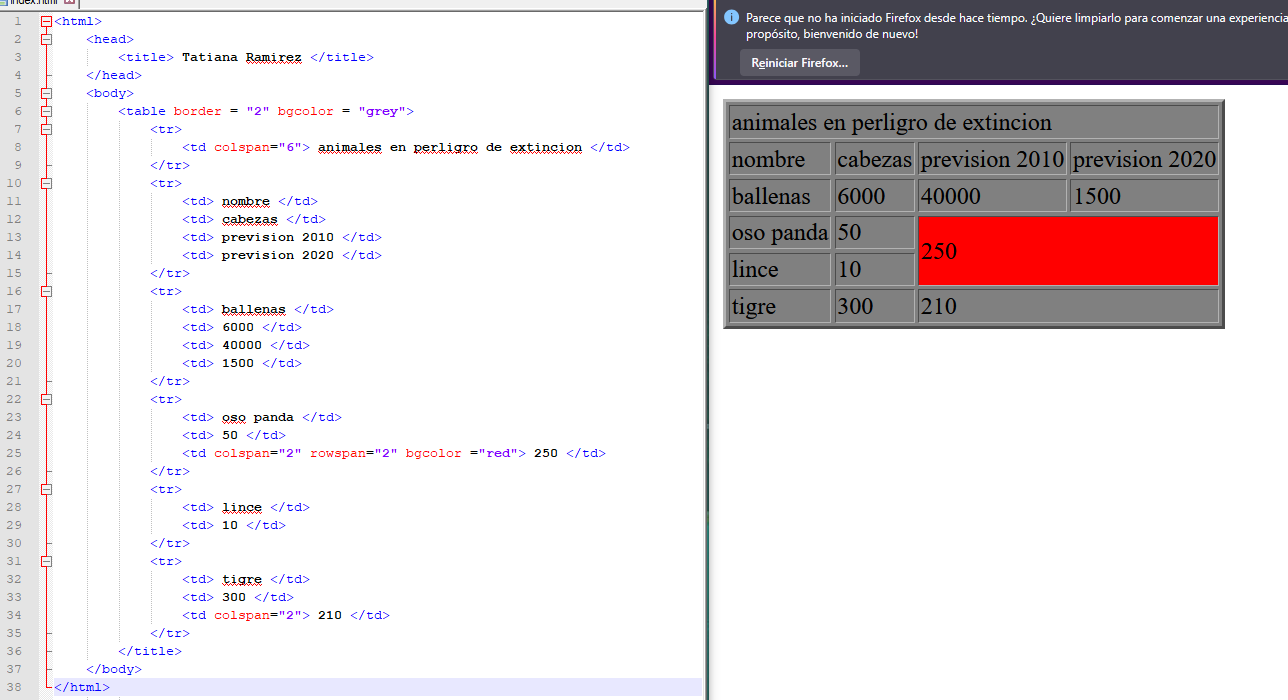Place cursor on 'Tatiana Ramirez' title text
Viewport: 1288px width, 700px height.
[x=241, y=57]
